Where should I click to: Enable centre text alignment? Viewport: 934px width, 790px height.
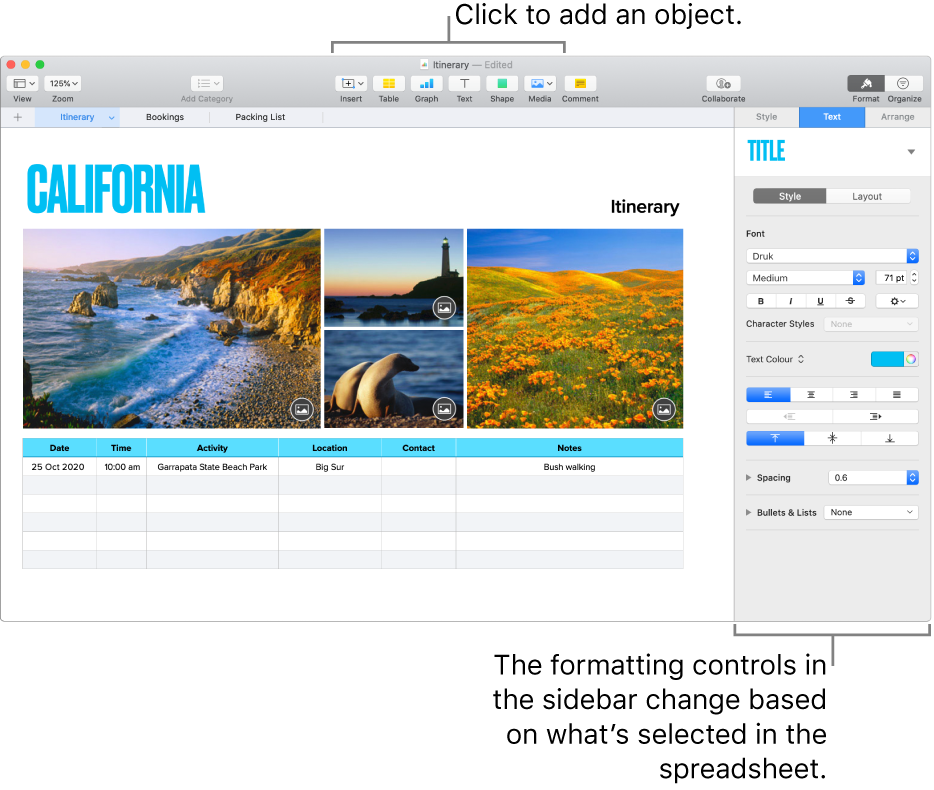pyautogui.click(x=811, y=395)
